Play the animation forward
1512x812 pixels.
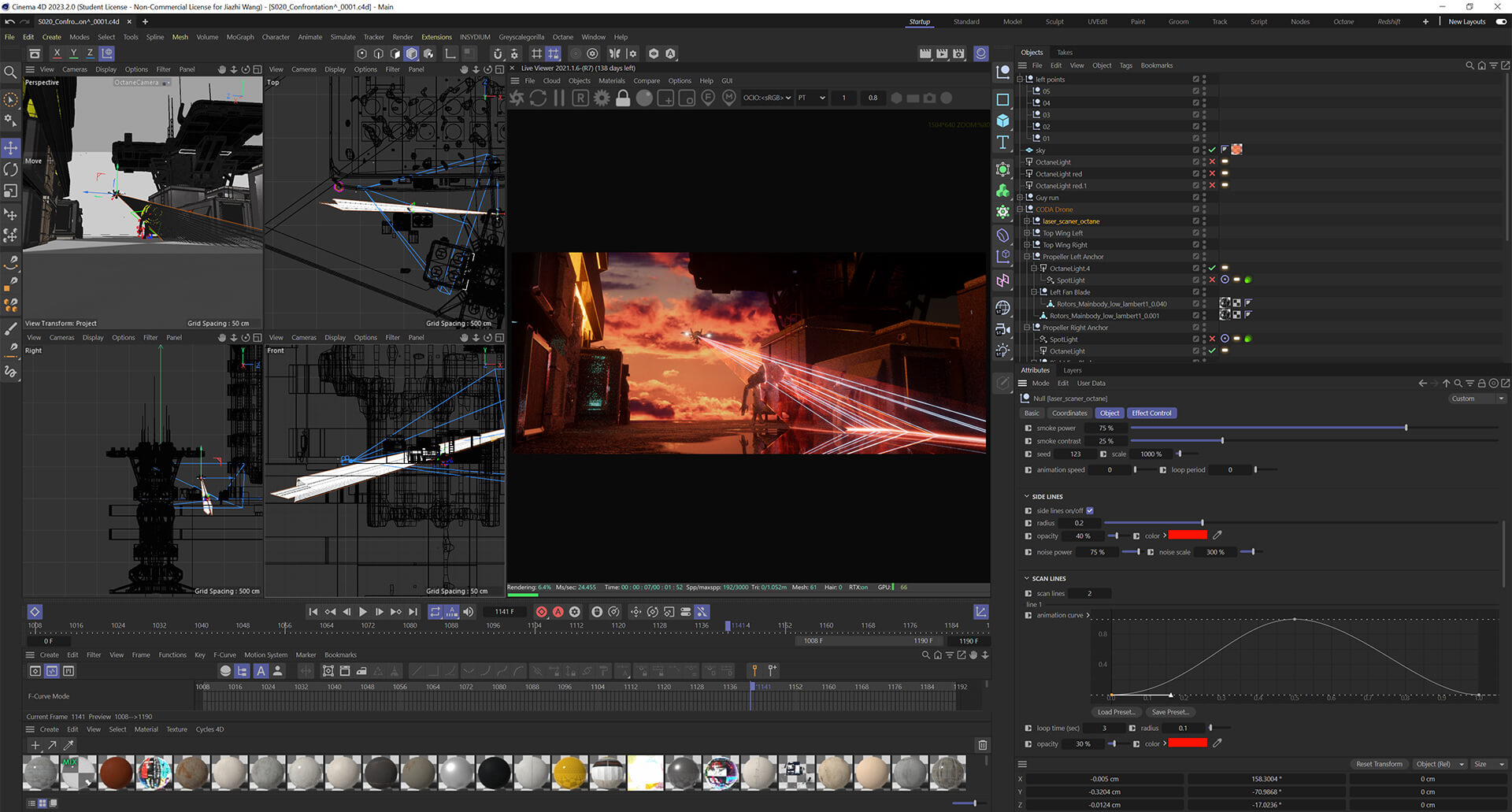coord(363,612)
